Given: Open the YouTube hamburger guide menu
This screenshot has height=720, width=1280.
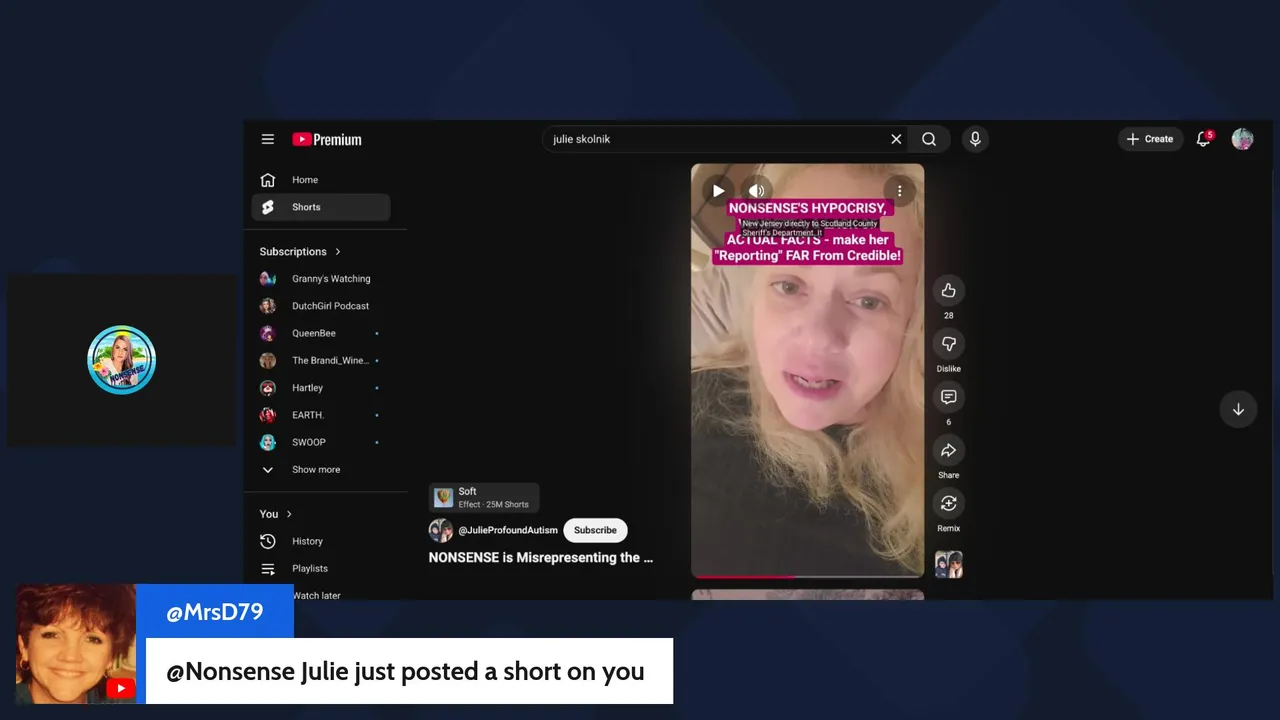Looking at the screenshot, I should tap(268, 139).
